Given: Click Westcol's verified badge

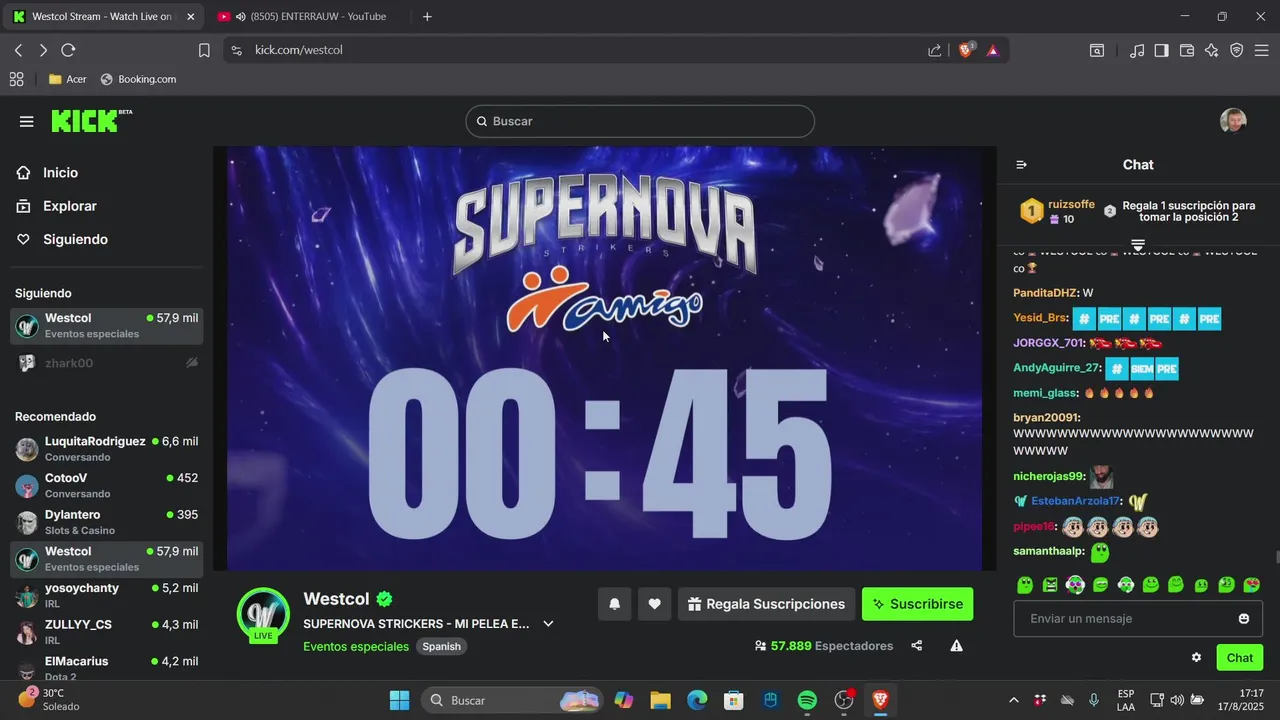Looking at the screenshot, I should pos(384,599).
